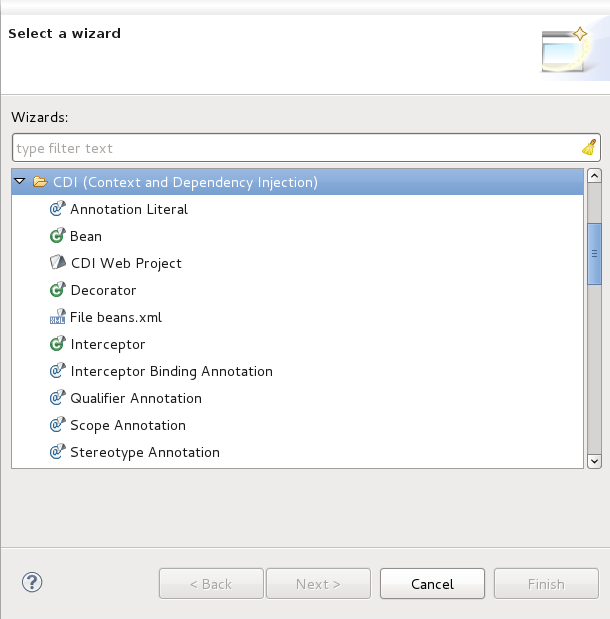610x619 pixels.
Task: Click the Stereotype Annotation icon
Action: (x=58, y=452)
